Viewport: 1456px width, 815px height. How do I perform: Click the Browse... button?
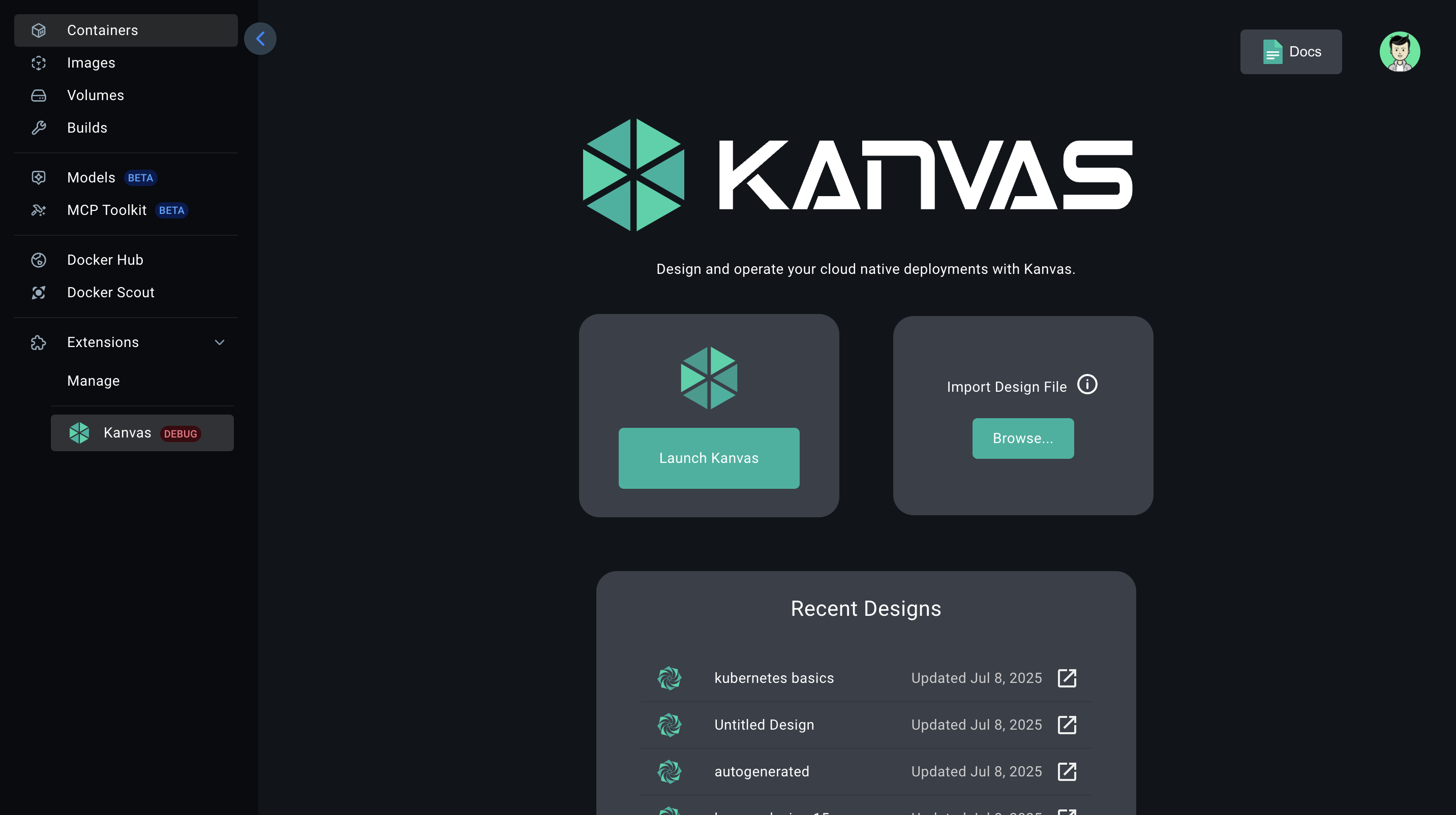pos(1022,438)
